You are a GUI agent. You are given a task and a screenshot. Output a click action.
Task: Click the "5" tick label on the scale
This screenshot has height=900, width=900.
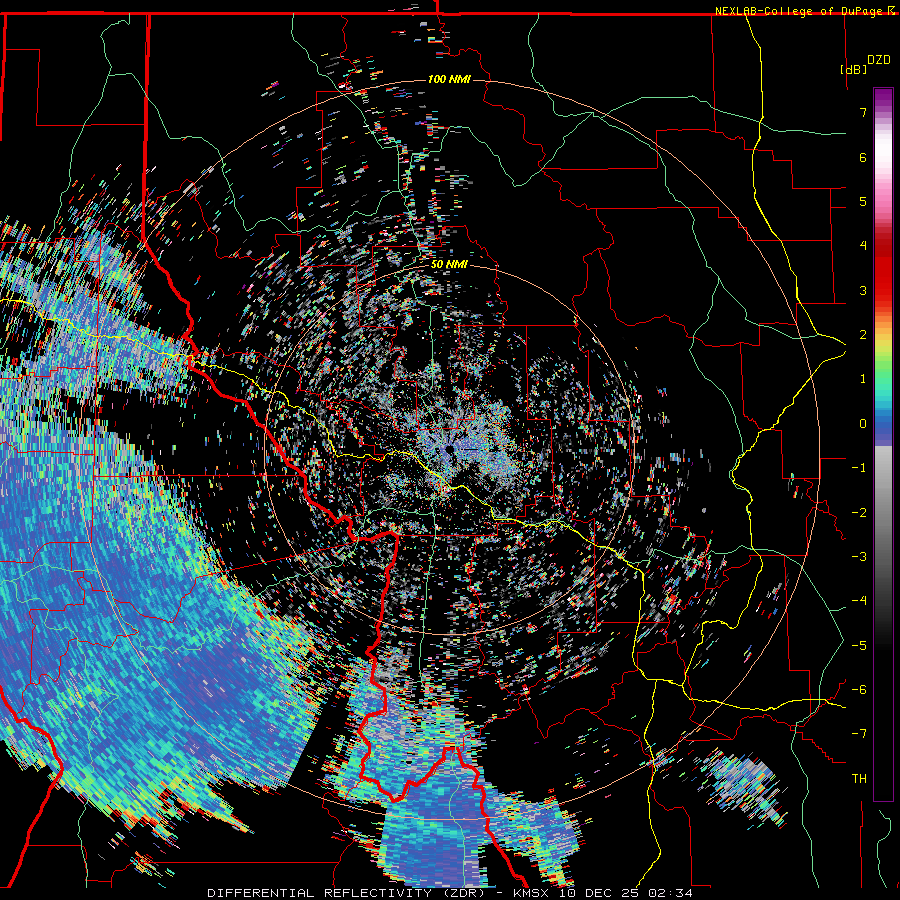[x=863, y=201]
